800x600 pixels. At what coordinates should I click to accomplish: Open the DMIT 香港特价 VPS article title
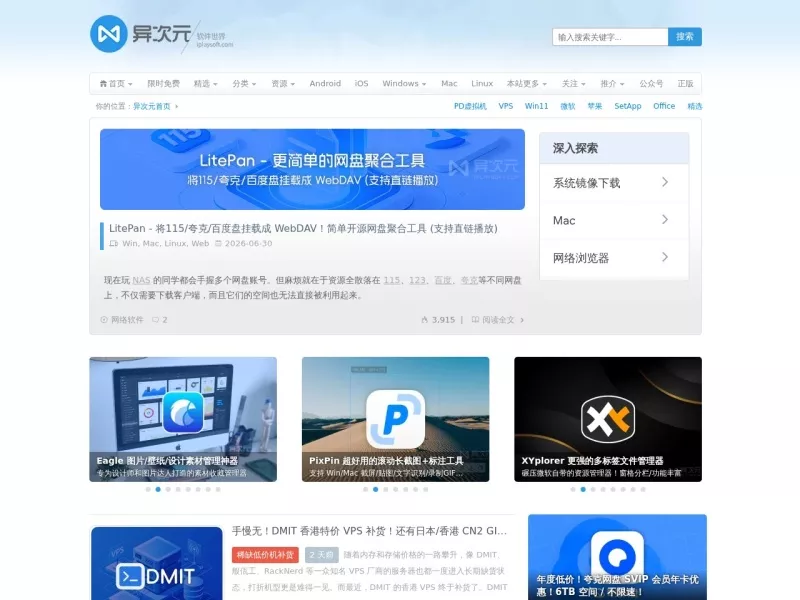tap(369, 531)
